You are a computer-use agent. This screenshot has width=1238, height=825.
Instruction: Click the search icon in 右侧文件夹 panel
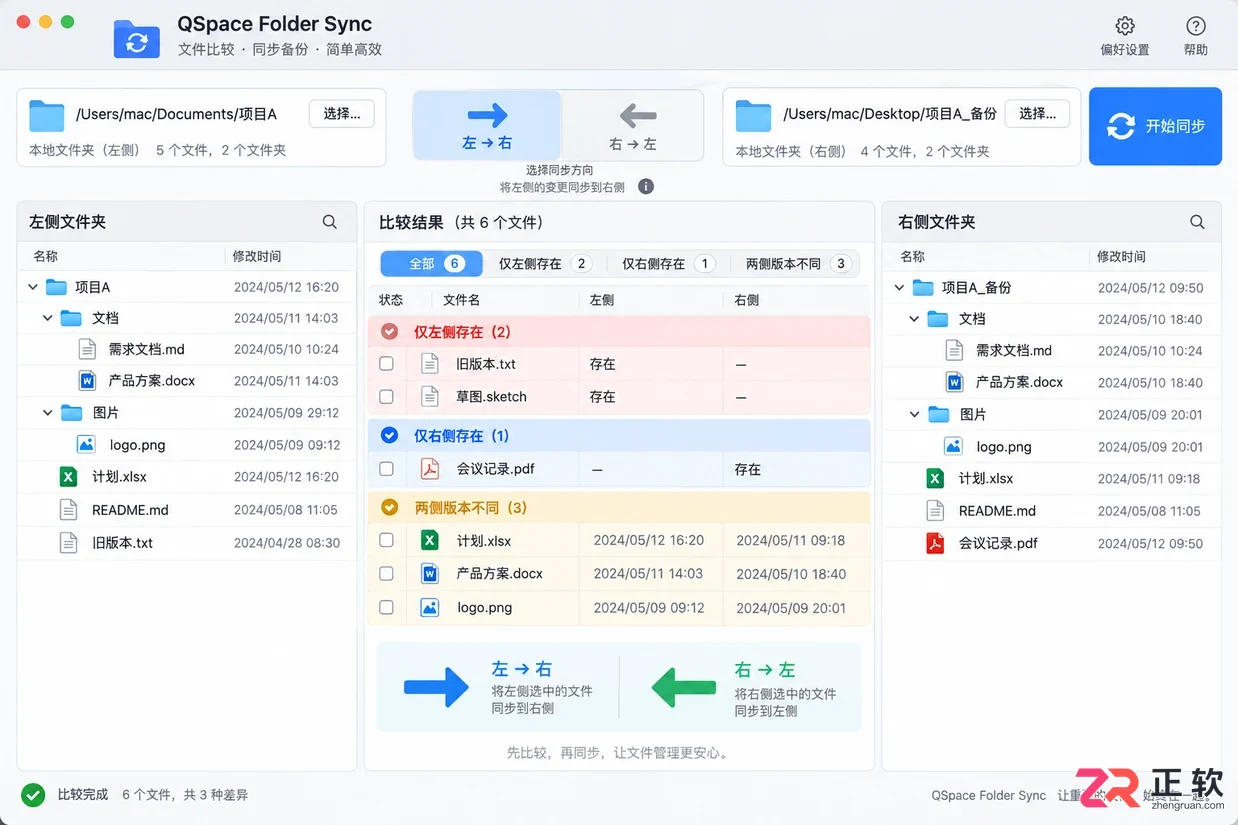pos(1197,222)
